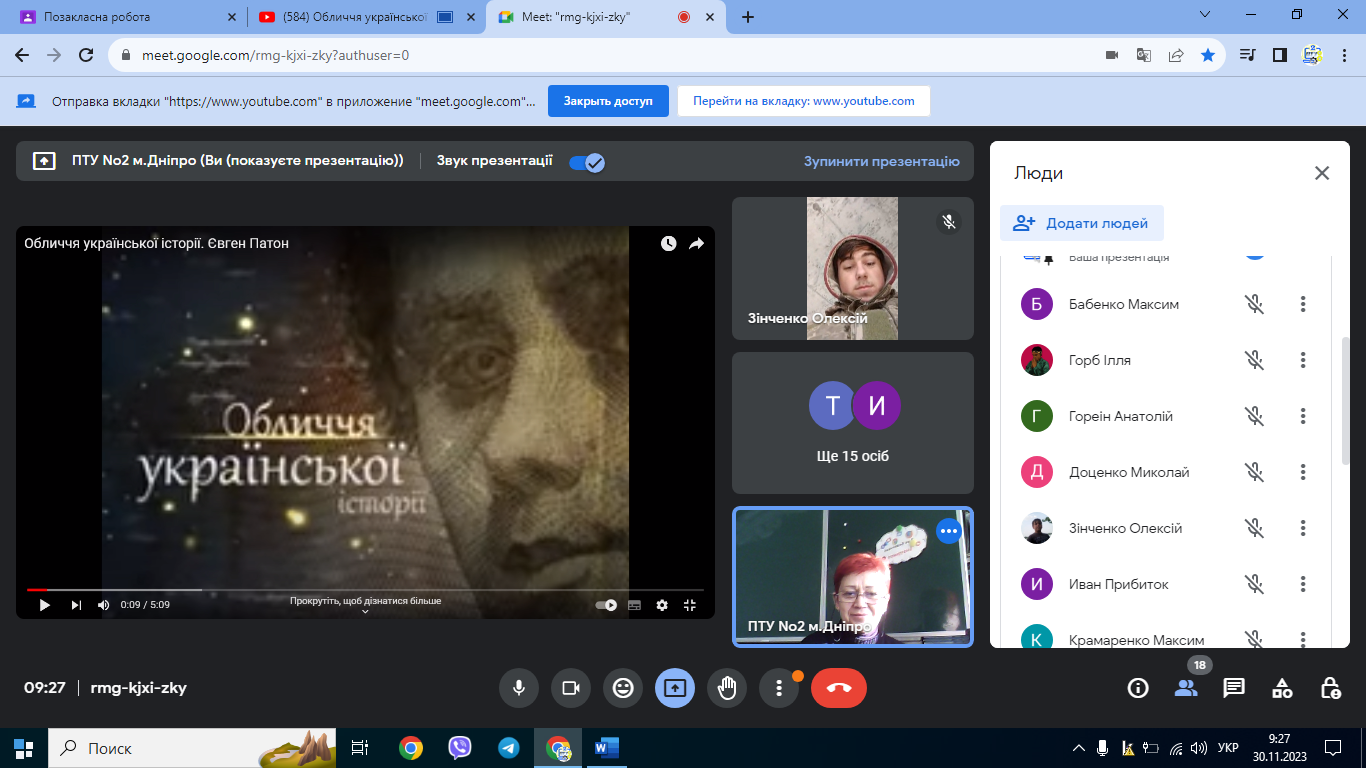This screenshot has height=768, width=1366.
Task: Click the Ще 15 осіб tile
Action: (853, 423)
